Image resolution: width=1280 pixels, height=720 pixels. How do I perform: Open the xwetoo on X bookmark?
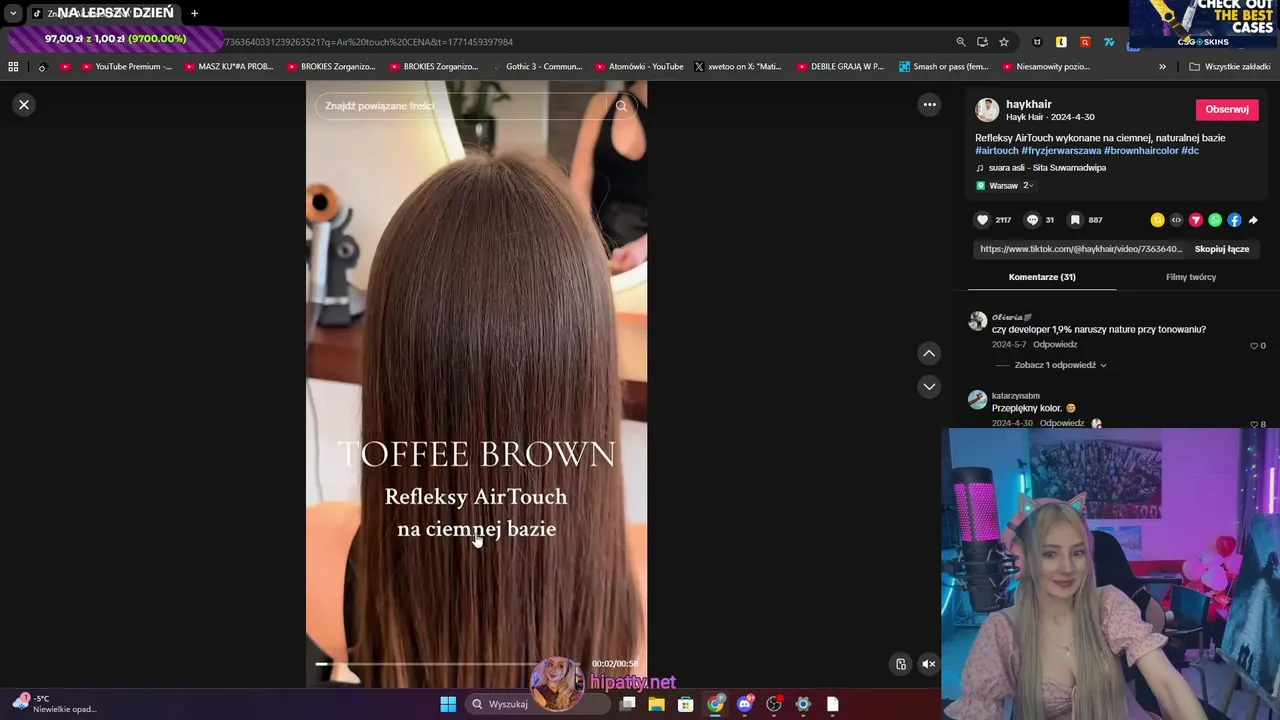[x=738, y=67]
